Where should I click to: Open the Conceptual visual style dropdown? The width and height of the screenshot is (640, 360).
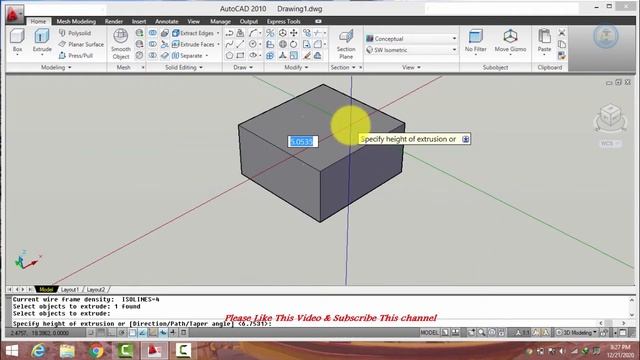click(x=411, y=39)
